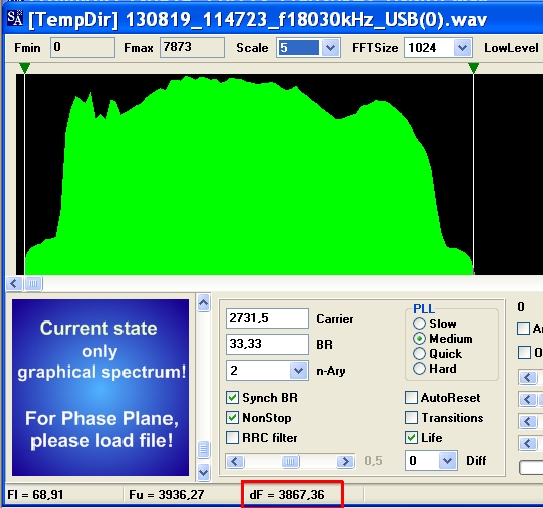Viewport: 543px width, 508px height.
Task: Click the SA application icon in title bar
Action: click(x=15, y=18)
